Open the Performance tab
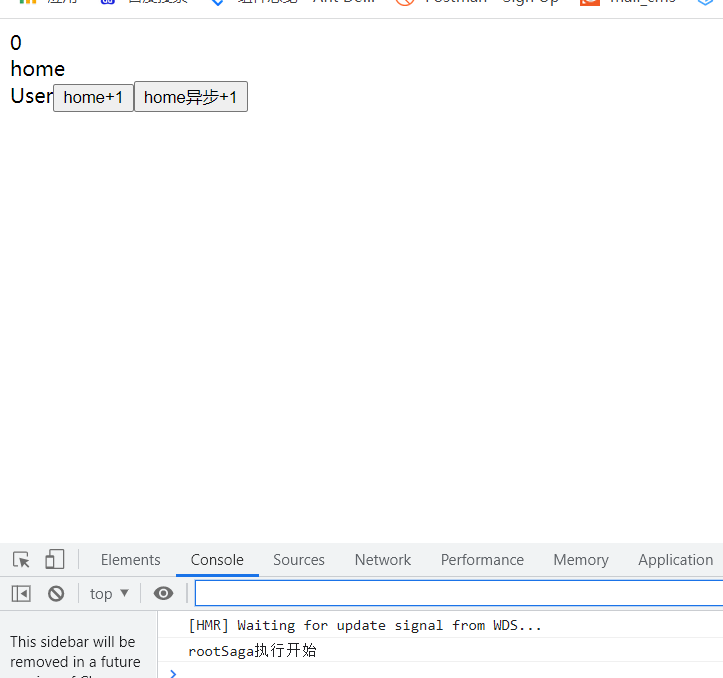723x678 pixels. coord(482,559)
